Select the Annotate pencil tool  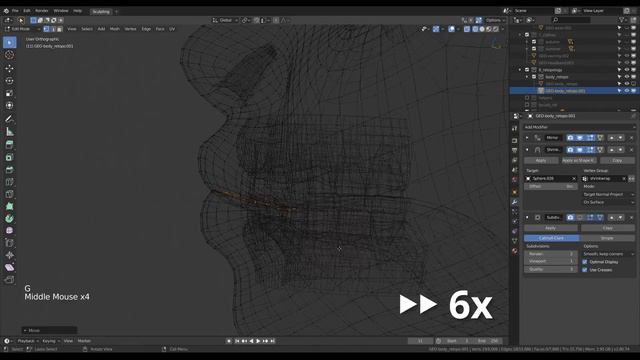[x=9, y=119]
